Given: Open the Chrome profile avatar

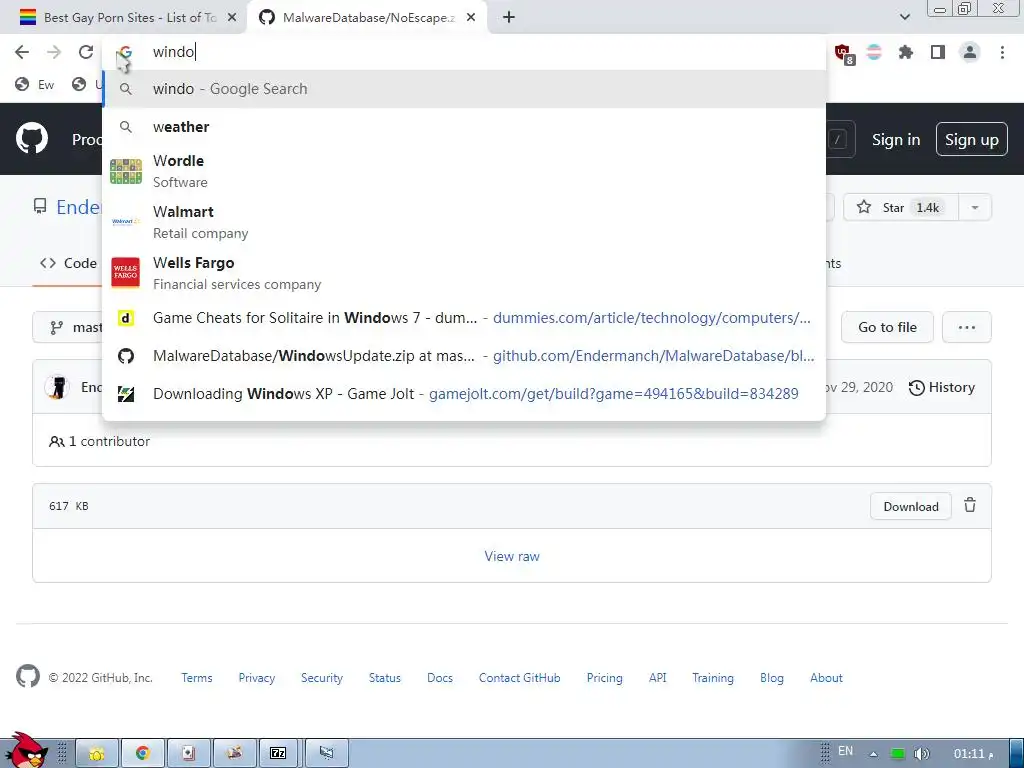Looking at the screenshot, I should tap(970, 52).
